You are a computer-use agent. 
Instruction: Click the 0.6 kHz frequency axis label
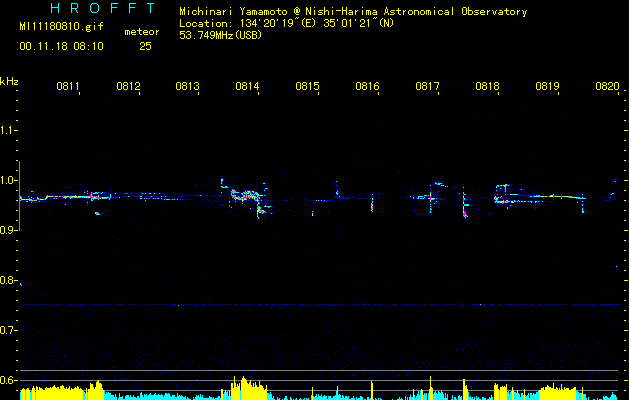point(8,380)
